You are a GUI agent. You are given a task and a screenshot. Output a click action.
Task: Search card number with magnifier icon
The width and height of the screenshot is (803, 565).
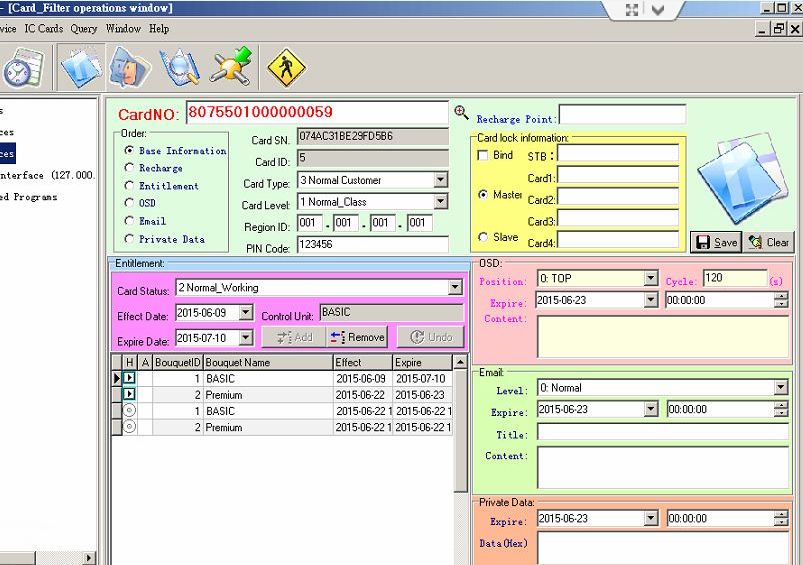(x=461, y=112)
